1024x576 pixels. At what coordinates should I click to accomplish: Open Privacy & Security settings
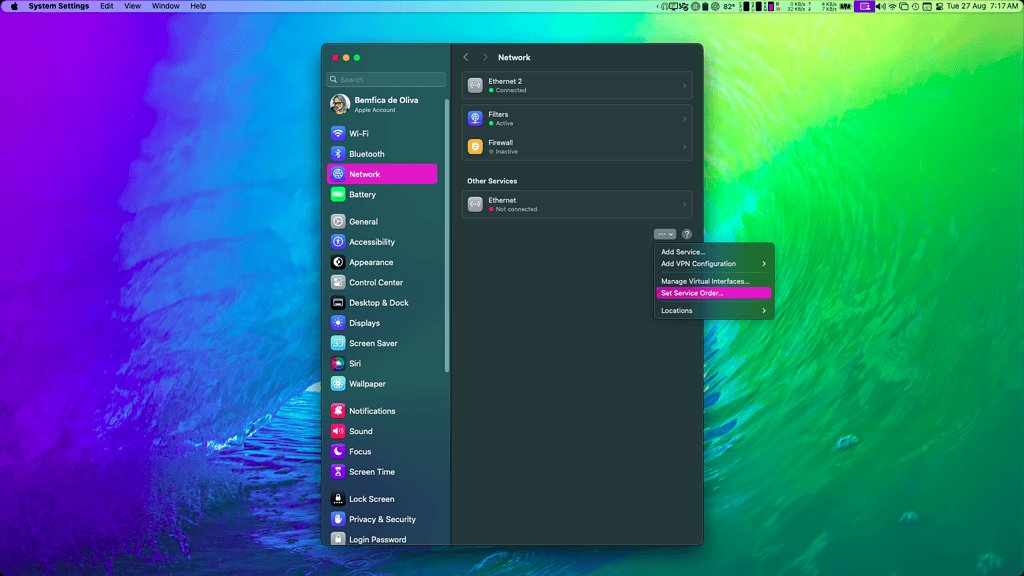coord(381,519)
